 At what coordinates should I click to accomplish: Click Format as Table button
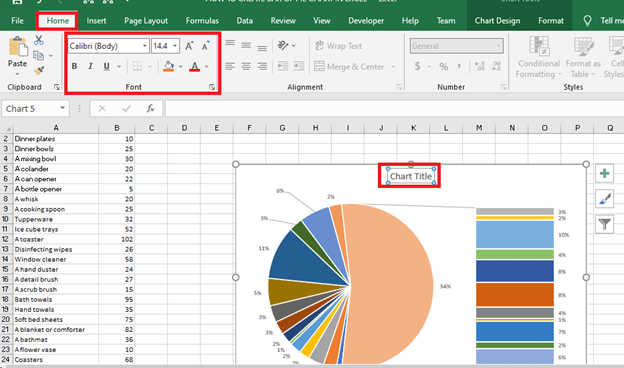(583, 56)
